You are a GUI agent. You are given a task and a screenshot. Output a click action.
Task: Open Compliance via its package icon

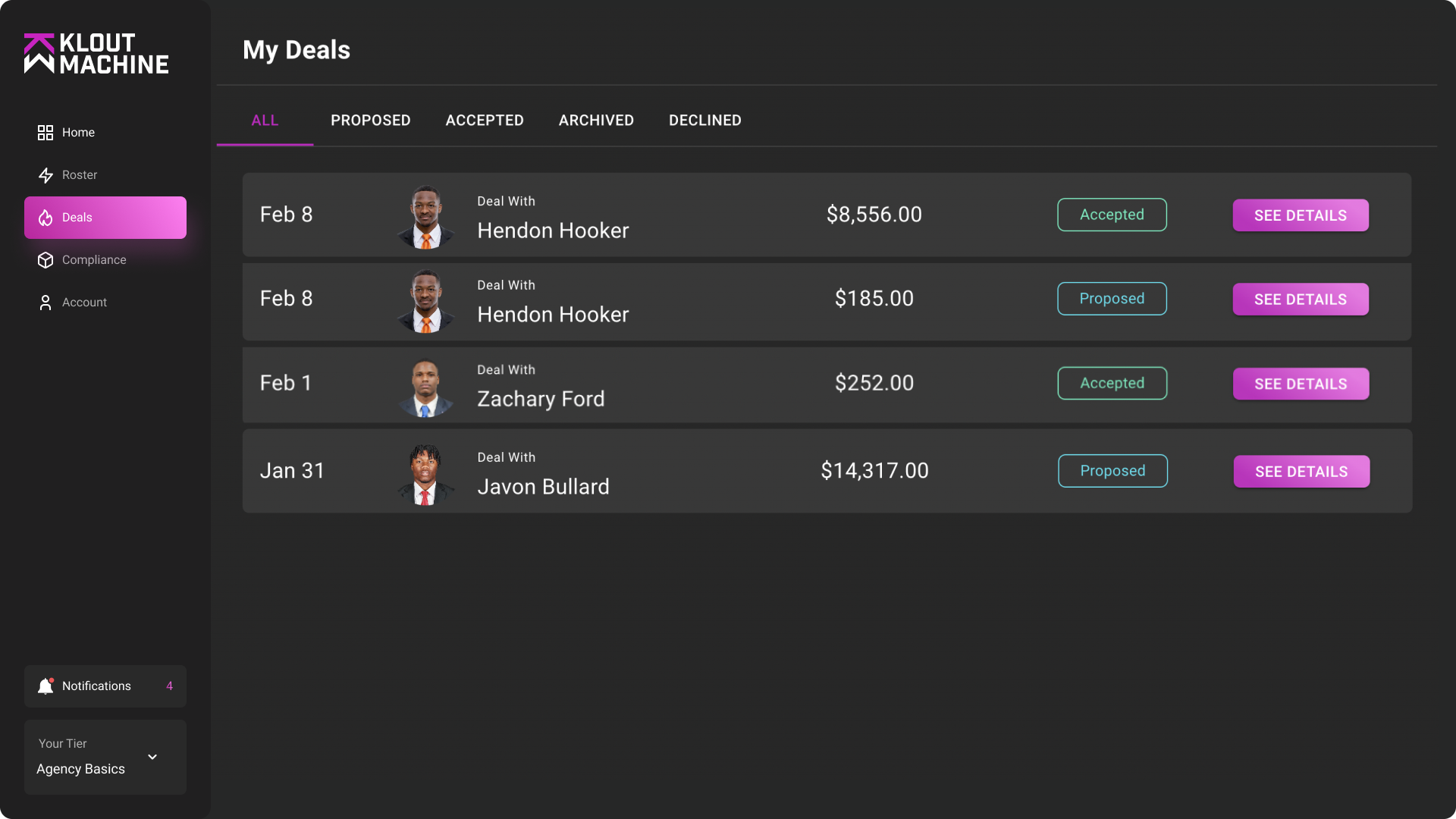45,259
